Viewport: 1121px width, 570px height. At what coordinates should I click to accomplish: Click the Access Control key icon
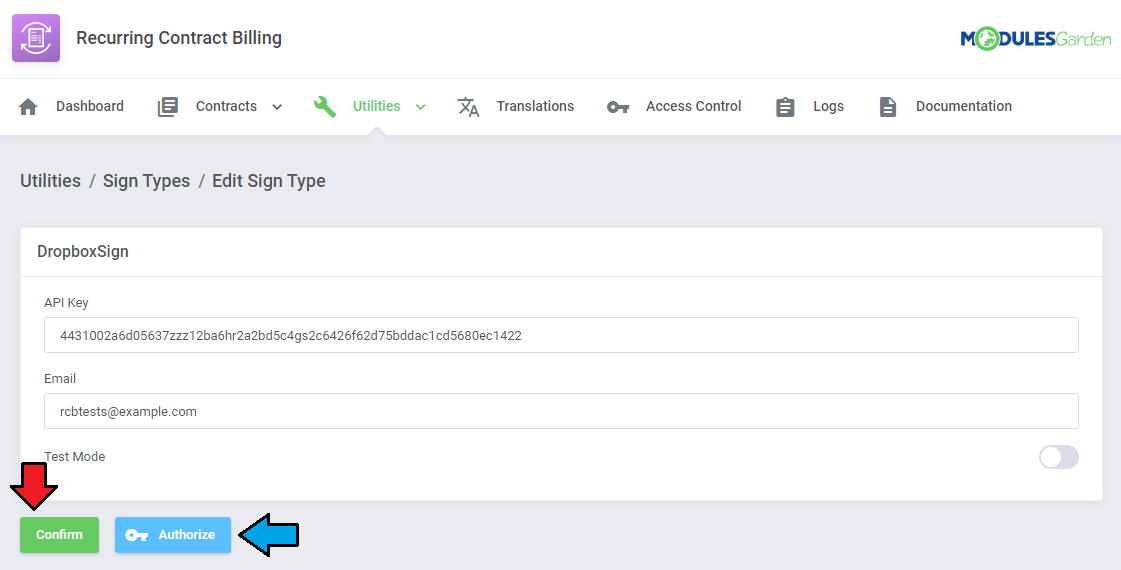(618, 107)
